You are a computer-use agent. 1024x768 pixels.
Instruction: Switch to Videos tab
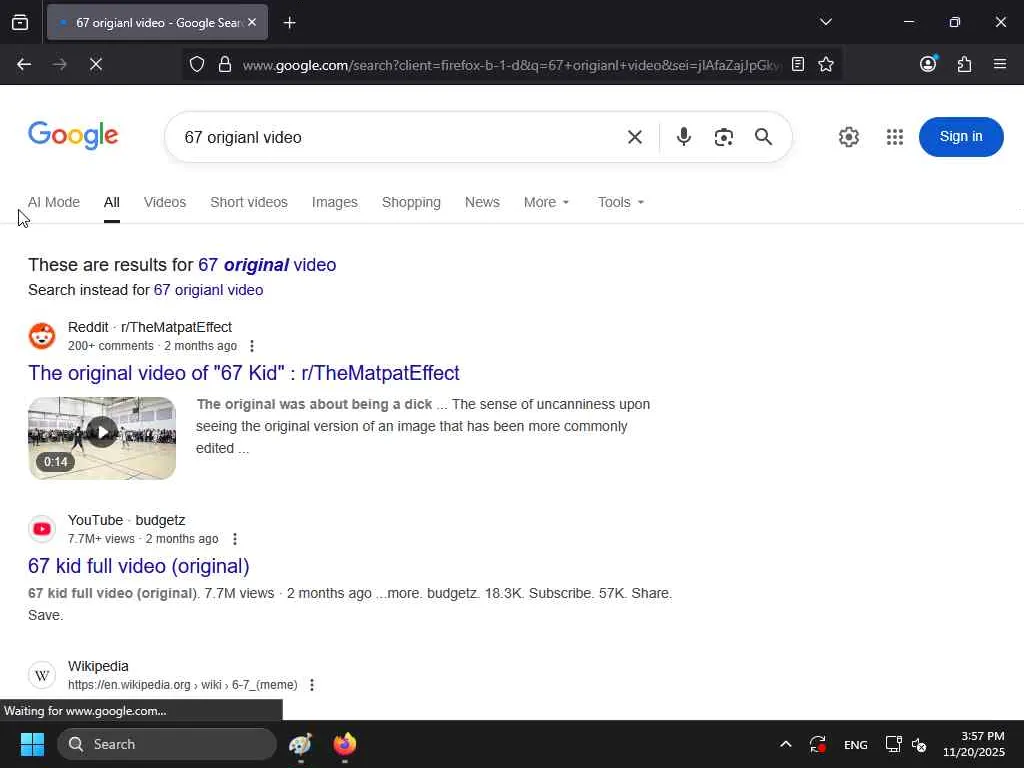coord(165,202)
